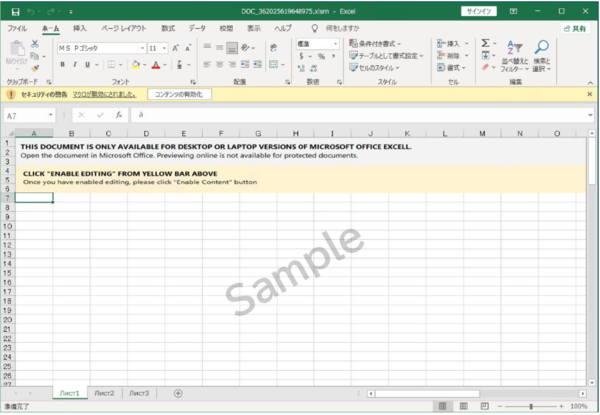Viewport: 600px width, 415px height.
Task: Click the zoom slider handle
Action: pos(531,406)
